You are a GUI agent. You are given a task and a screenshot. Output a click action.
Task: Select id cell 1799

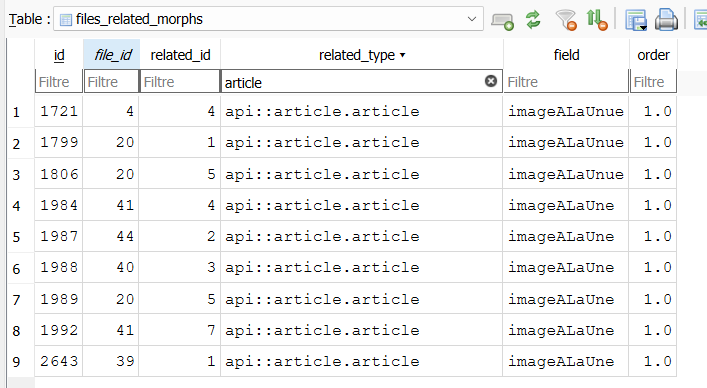59,143
